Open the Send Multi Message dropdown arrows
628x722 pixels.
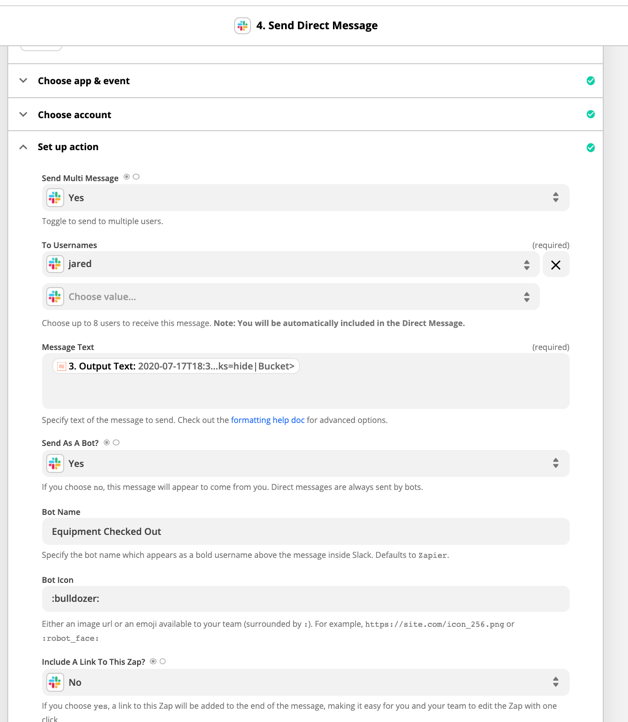click(556, 198)
